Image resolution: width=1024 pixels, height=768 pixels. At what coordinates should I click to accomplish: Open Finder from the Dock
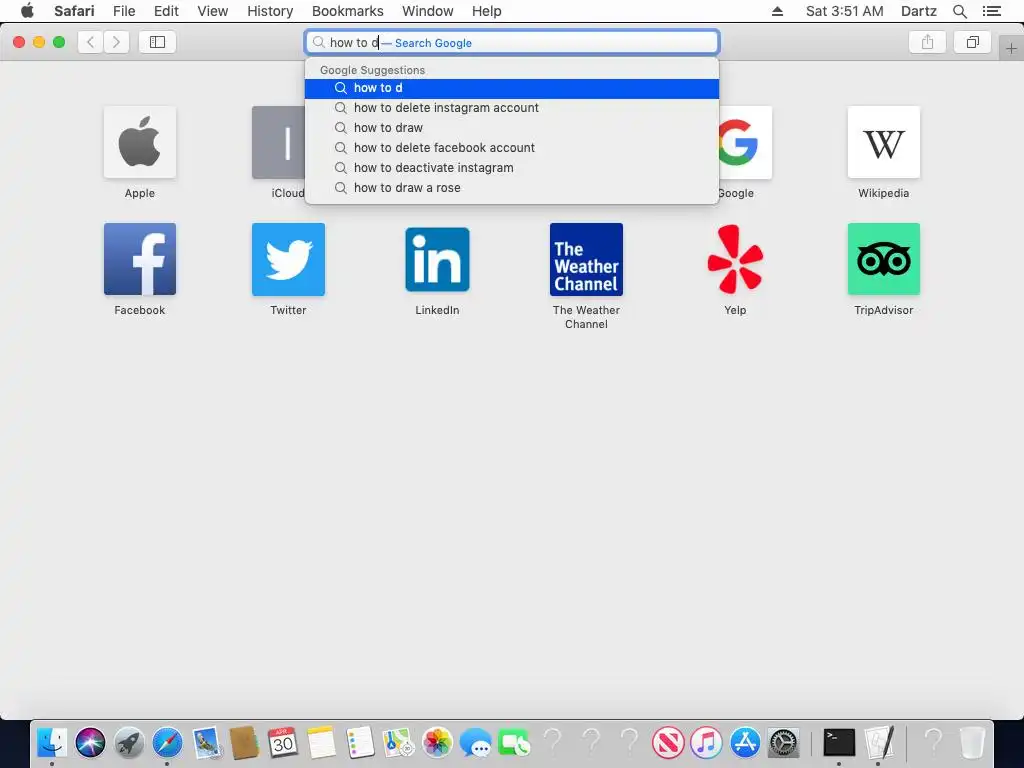click(x=52, y=743)
